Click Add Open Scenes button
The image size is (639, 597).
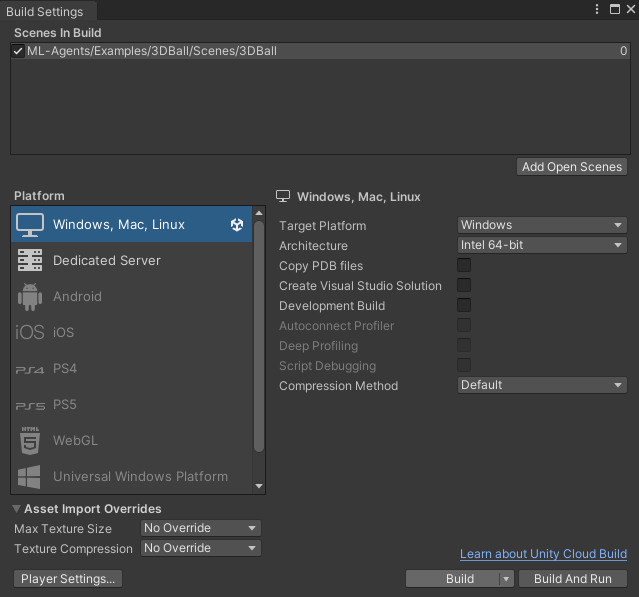(x=572, y=167)
